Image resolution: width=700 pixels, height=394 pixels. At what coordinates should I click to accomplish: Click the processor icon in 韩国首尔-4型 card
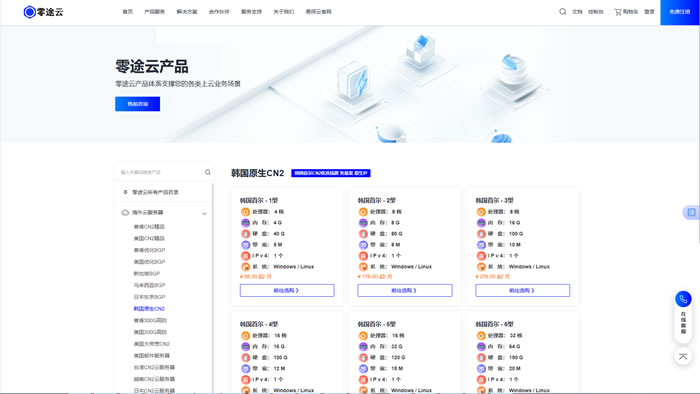point(245,336)
